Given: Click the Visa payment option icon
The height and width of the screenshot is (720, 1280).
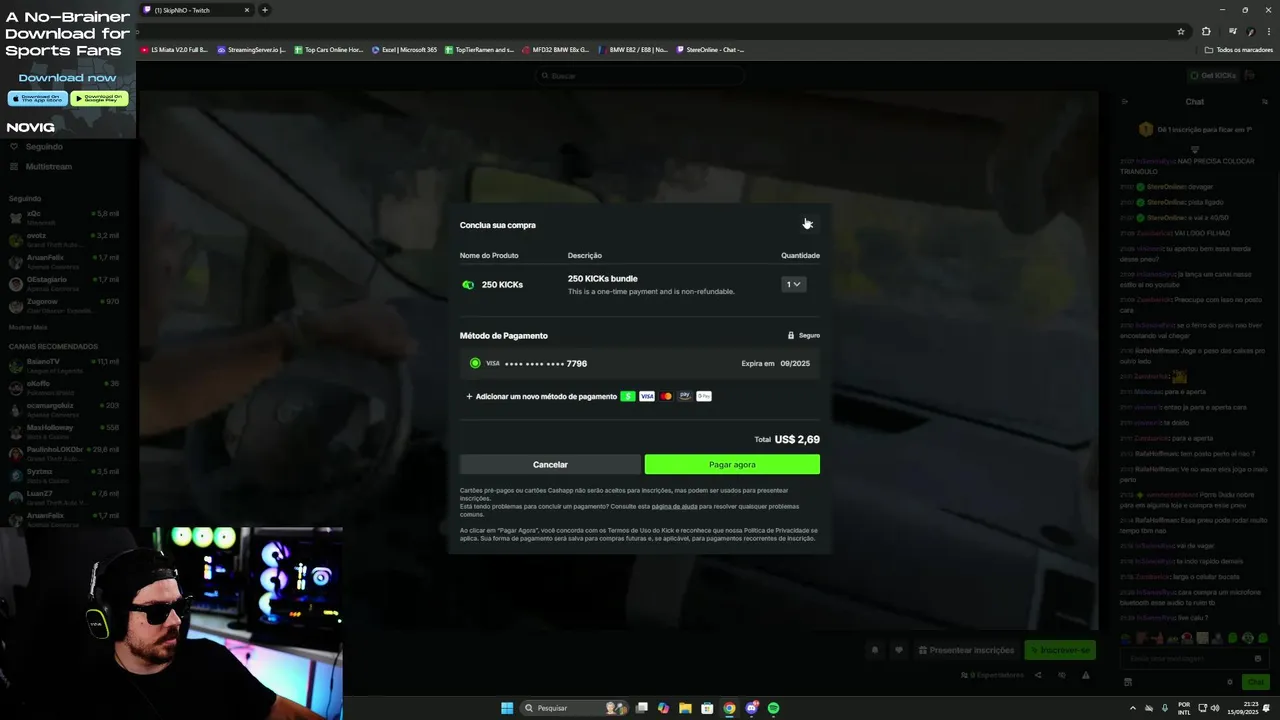Looking at the screenshot, I should coord(647,396).
